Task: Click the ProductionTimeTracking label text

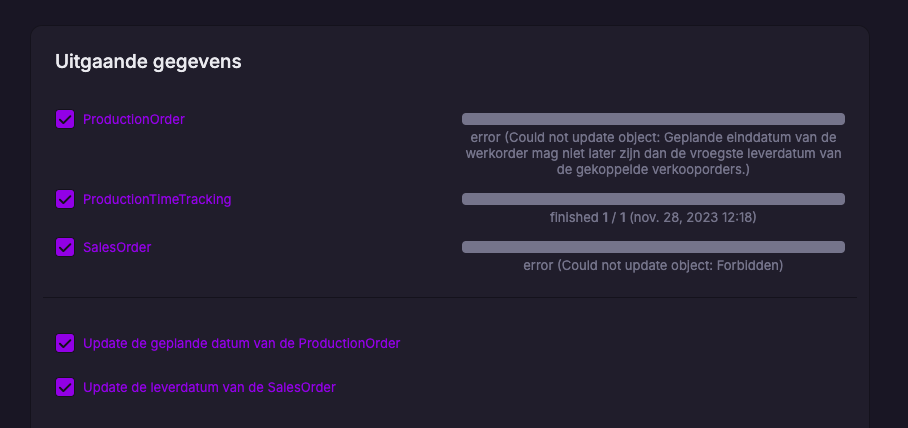Action: pyautogui.click(x=157, y=199)
